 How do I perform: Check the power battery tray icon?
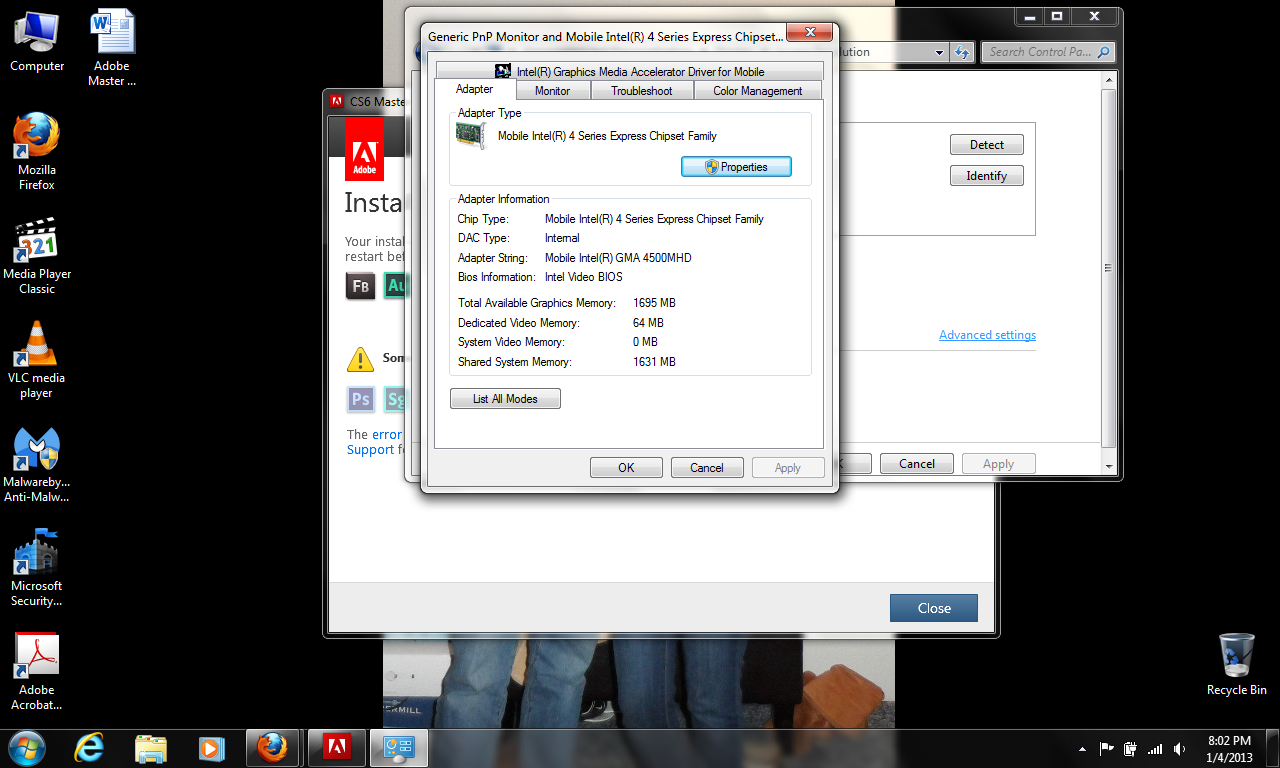coord(1131,748)
